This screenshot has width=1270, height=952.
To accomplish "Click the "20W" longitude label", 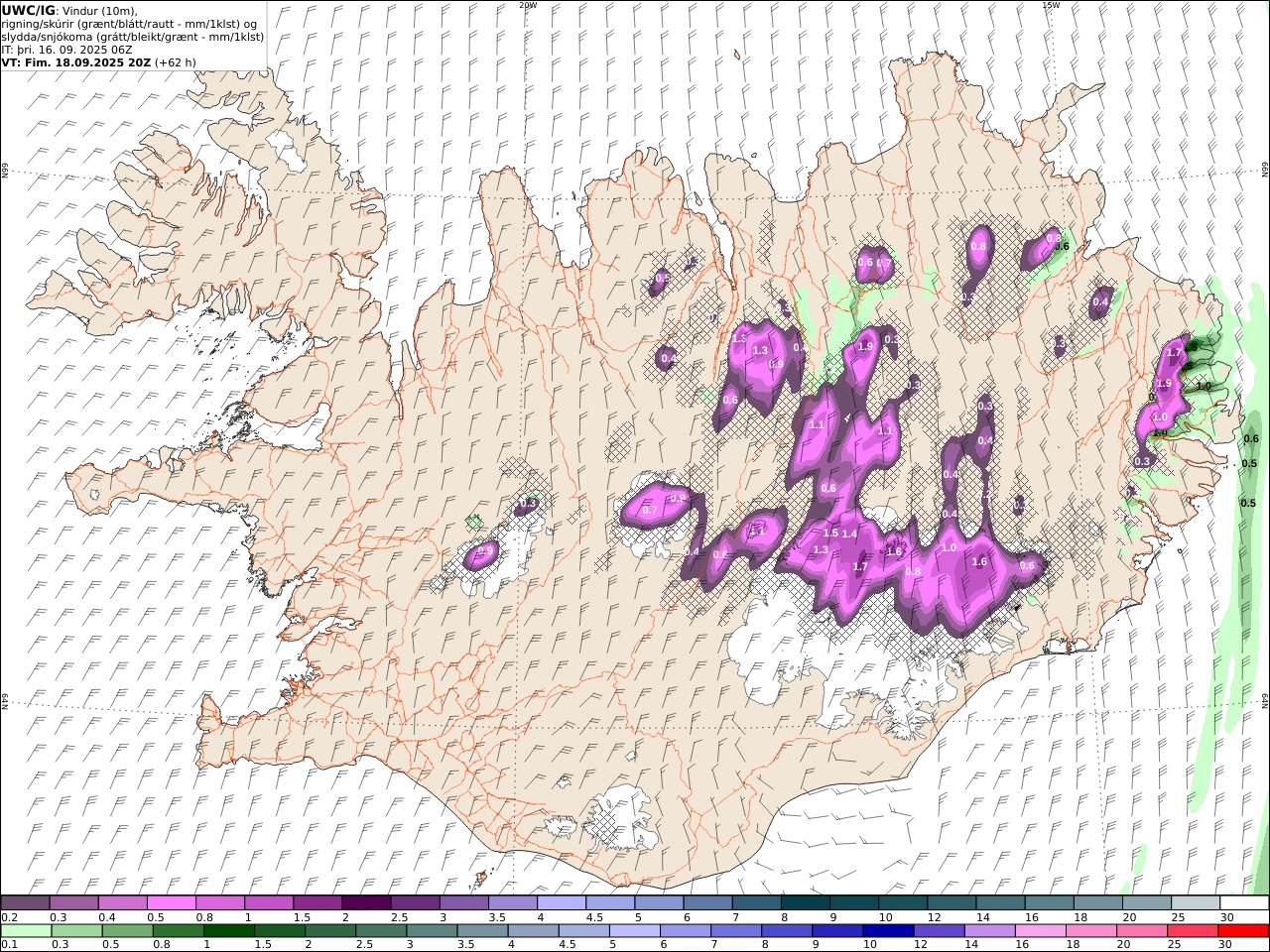I will click(528, 4).
